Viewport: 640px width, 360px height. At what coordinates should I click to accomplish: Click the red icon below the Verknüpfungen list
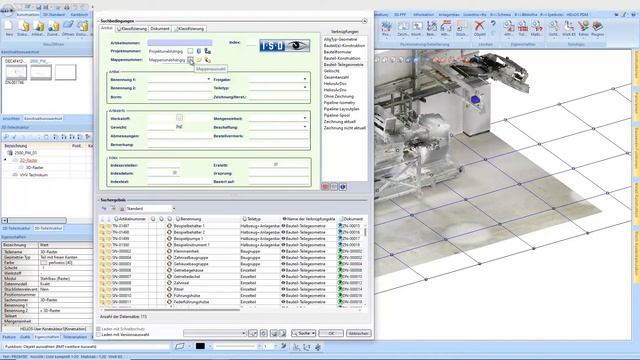(x=325, y=187)
